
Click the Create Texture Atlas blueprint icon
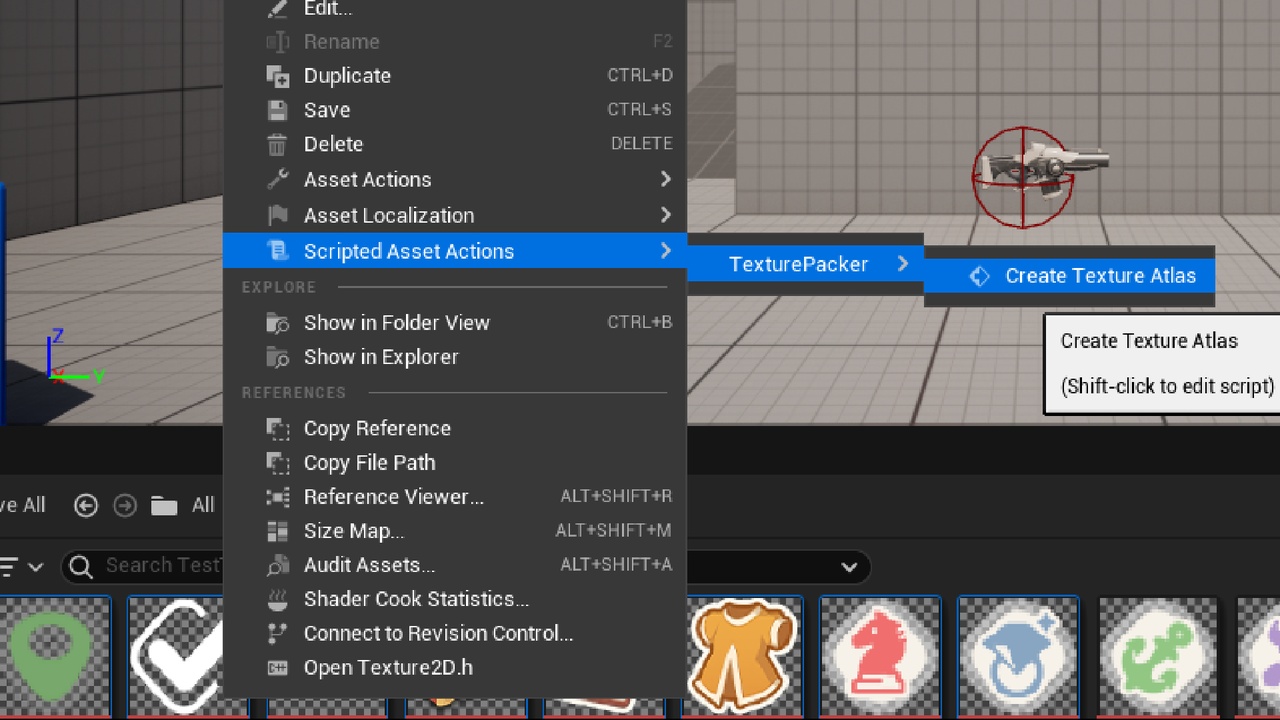979,276
